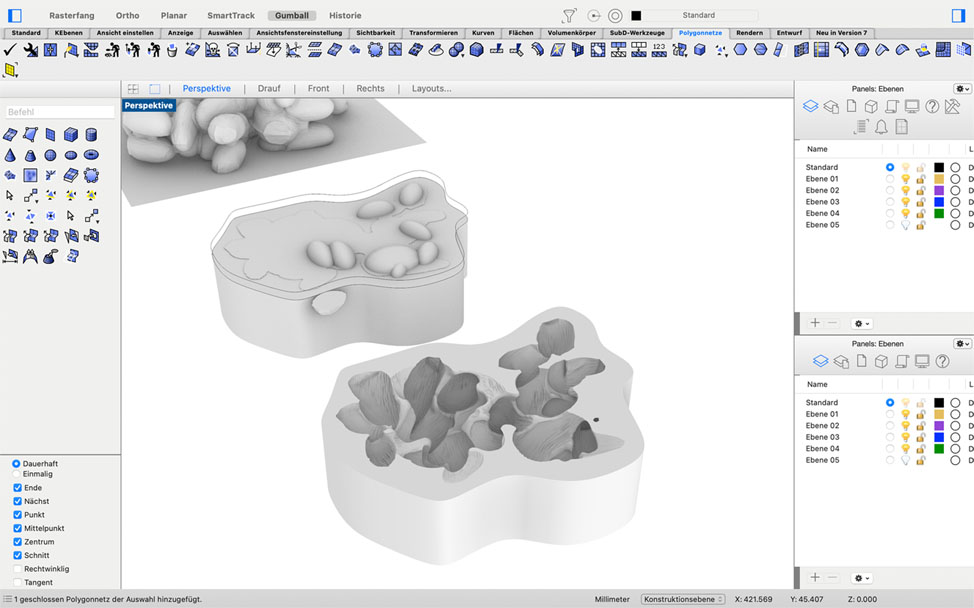Enable the Tangent object snap

(17, 582)
